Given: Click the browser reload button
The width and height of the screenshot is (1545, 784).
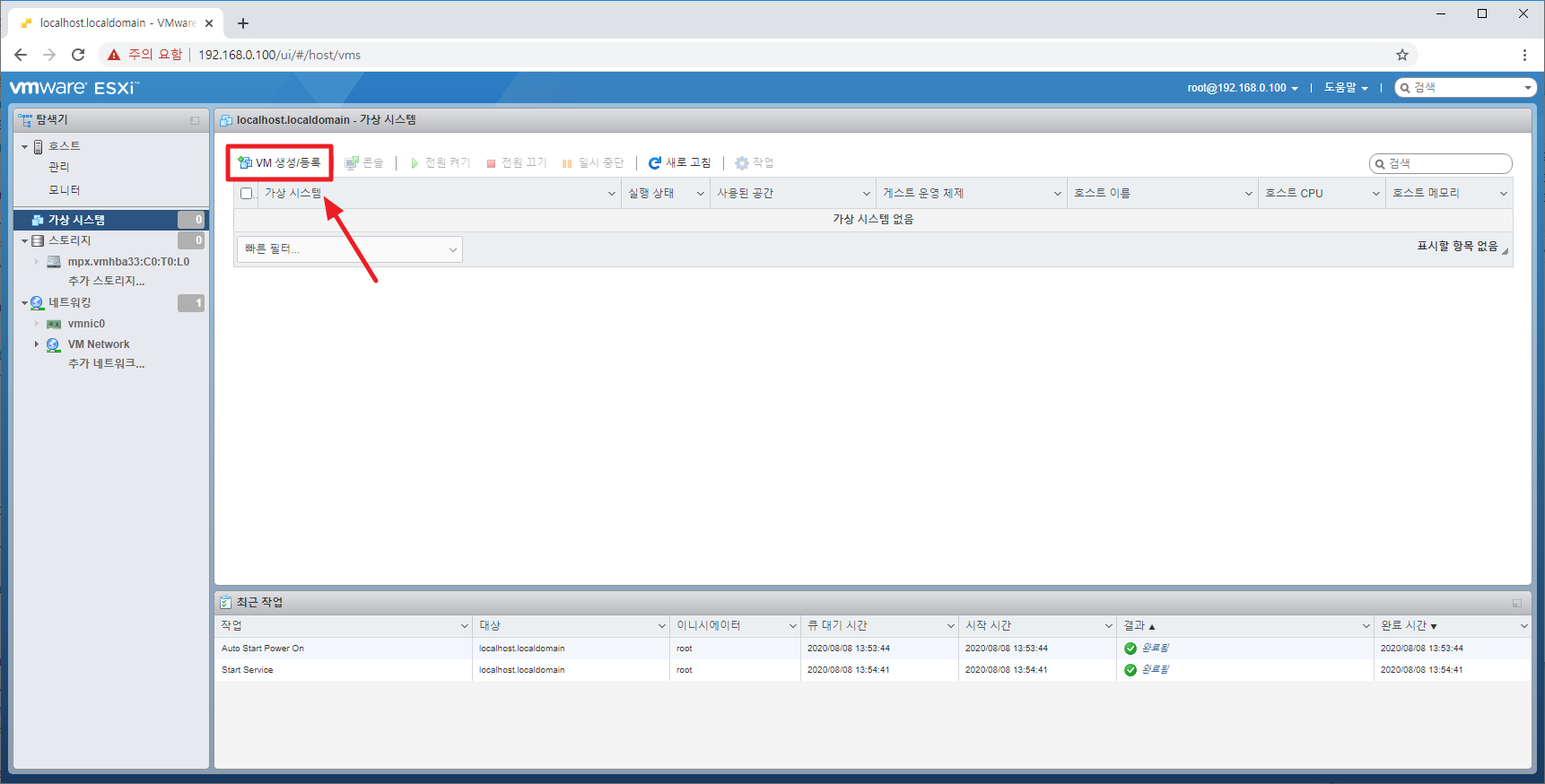Looking at the screenshot, I should (78, 55).
